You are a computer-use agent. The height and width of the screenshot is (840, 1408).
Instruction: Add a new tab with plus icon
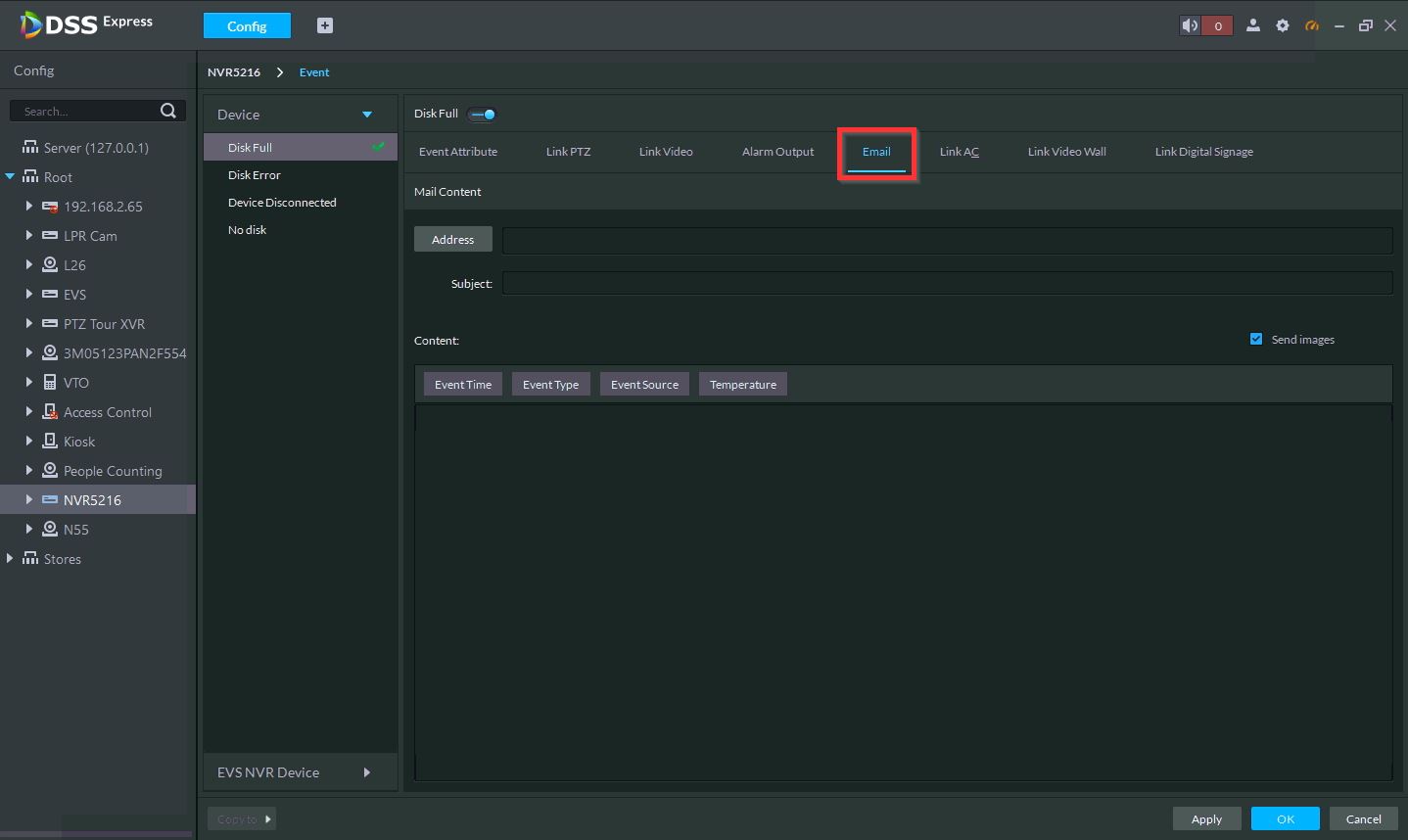coord(325,25)
